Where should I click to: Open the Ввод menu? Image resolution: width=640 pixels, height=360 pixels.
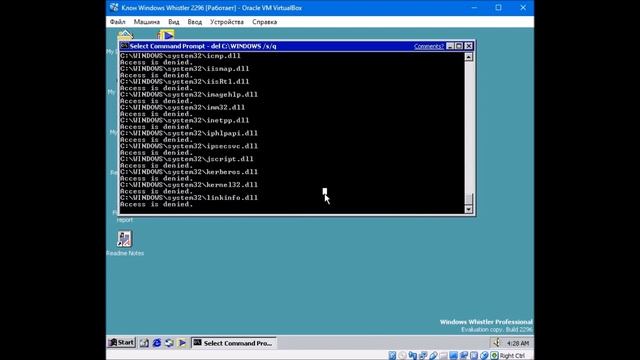pyautogui.click(x=195, y=22)
